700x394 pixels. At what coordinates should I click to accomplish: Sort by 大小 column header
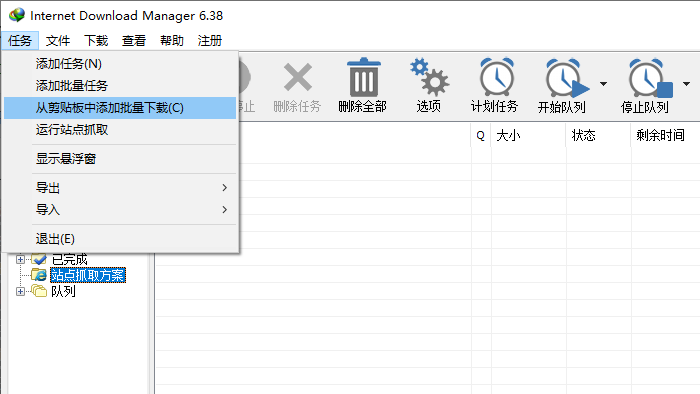(528, 136)
